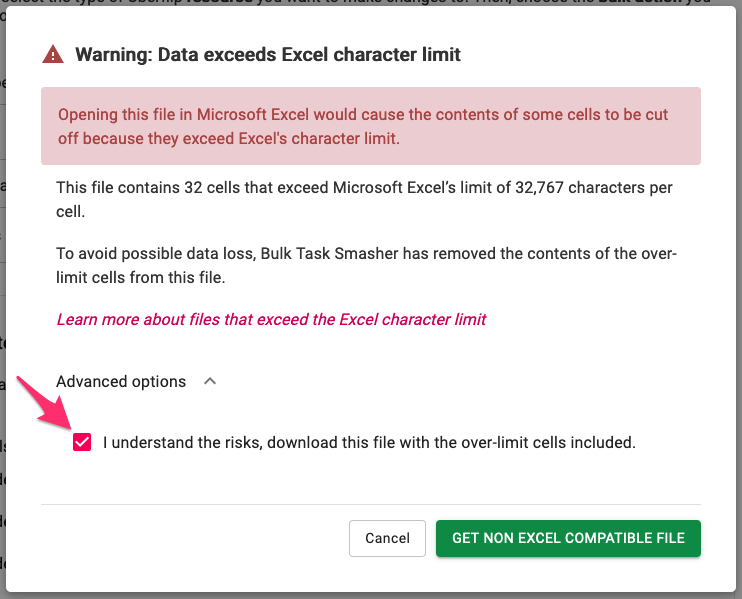Cancel the Excel warning dialog
742x599 pixels.
coord(387,538)
